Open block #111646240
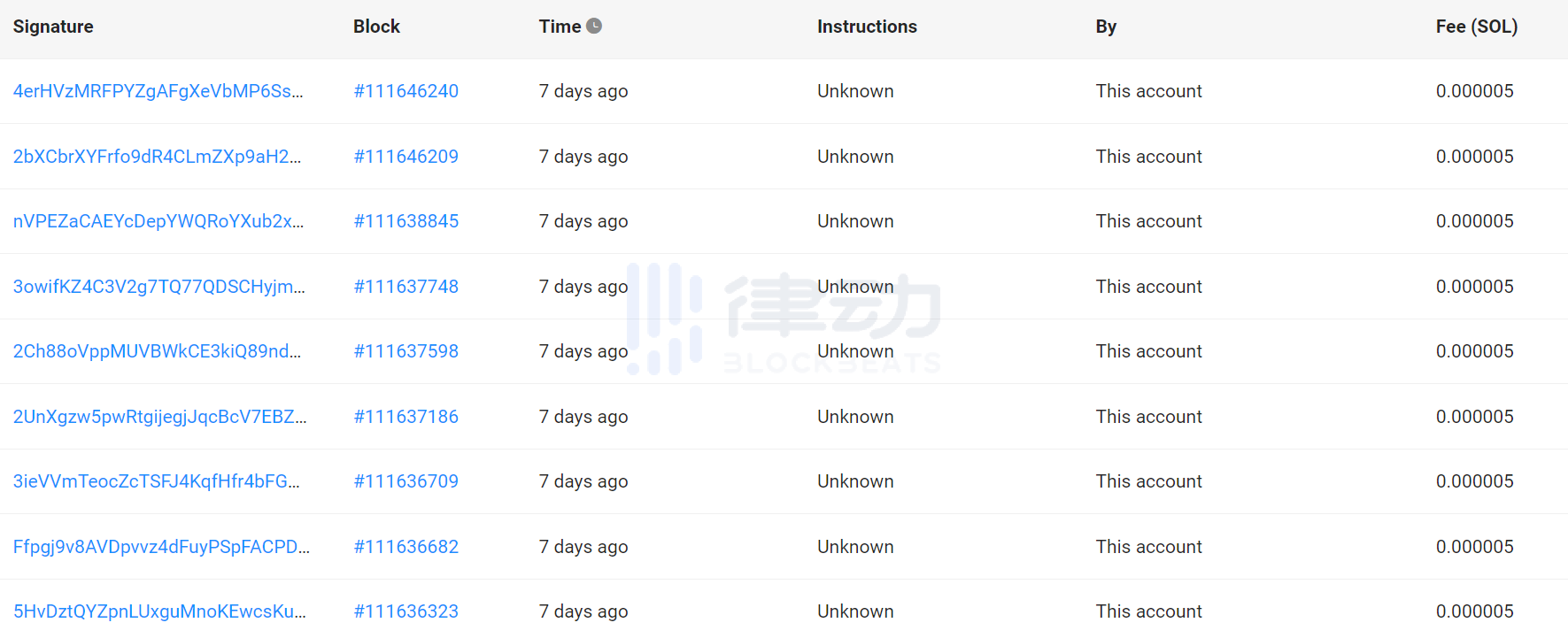Image resolution: width=1568 pixels, height=638 pixels. 406,91
